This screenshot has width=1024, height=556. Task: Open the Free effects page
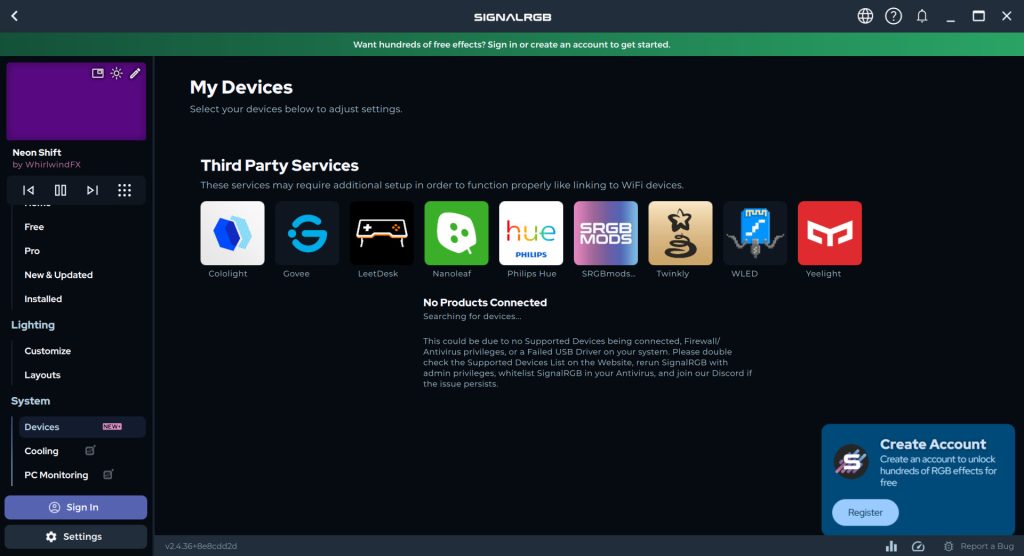click(34, 227)
